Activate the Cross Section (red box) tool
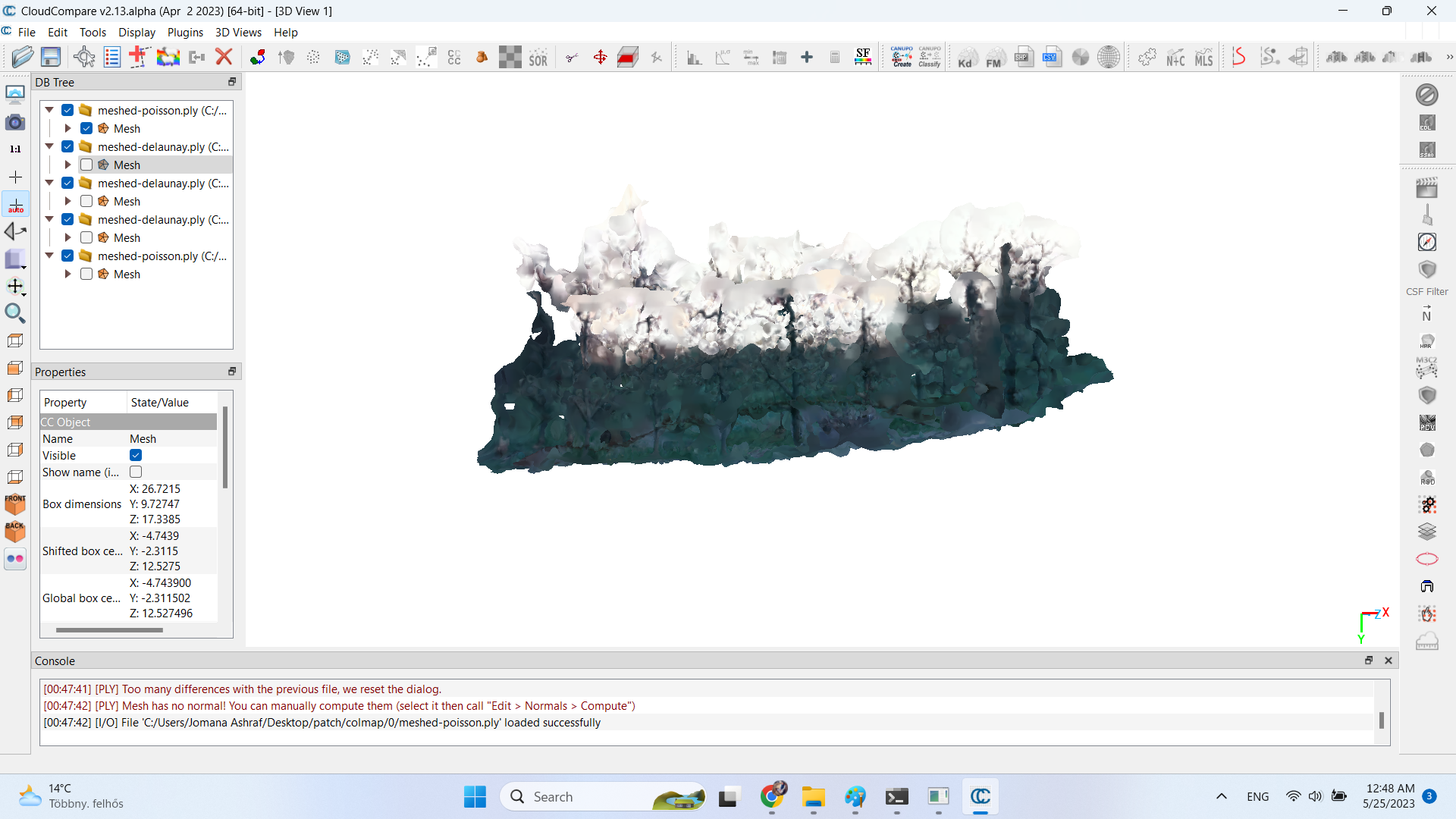The image size is (1456, 819). click(628, 57)
